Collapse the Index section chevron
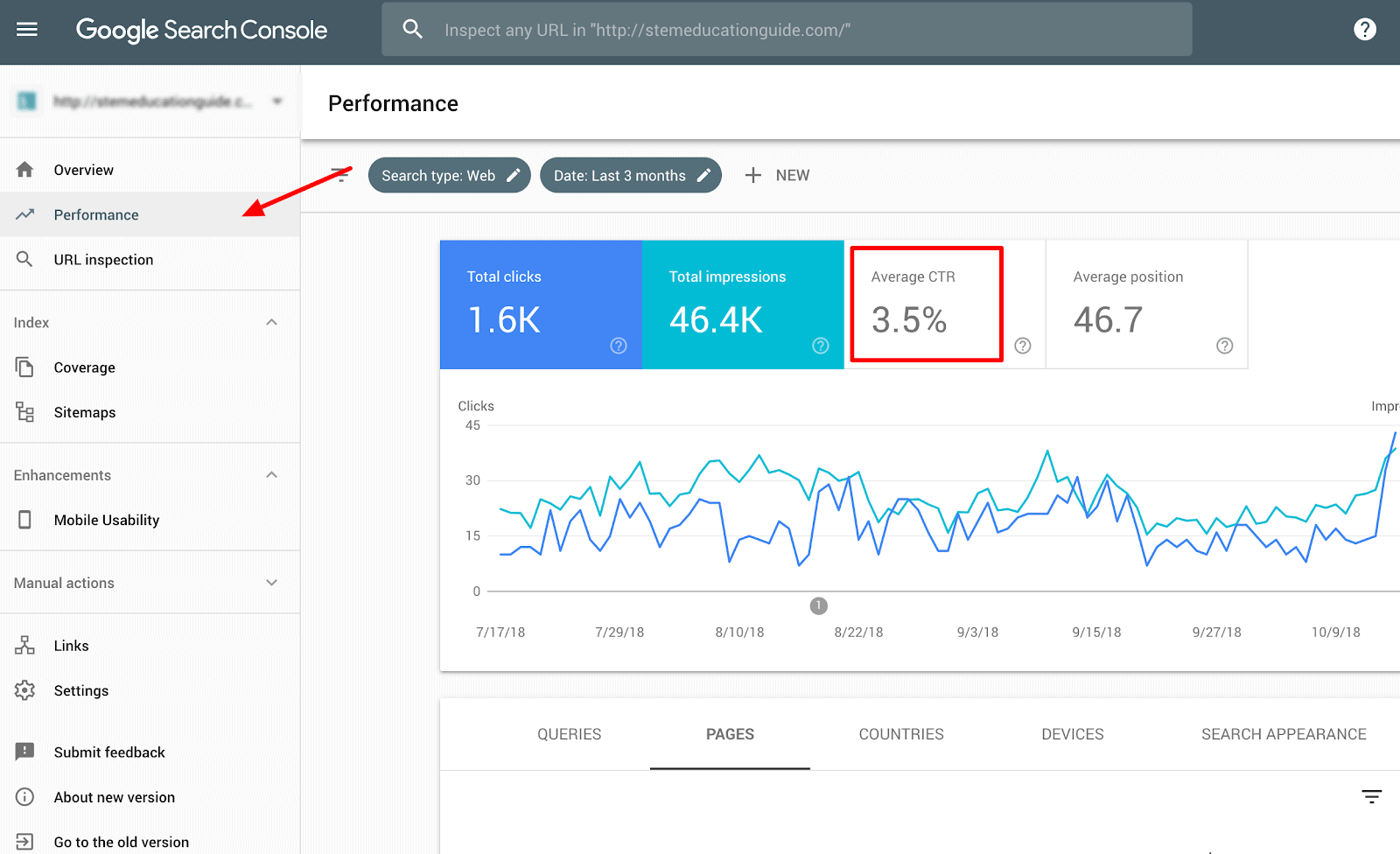Image resolution: width=1400 pixels, height=854 pixels. click(272, 322)
